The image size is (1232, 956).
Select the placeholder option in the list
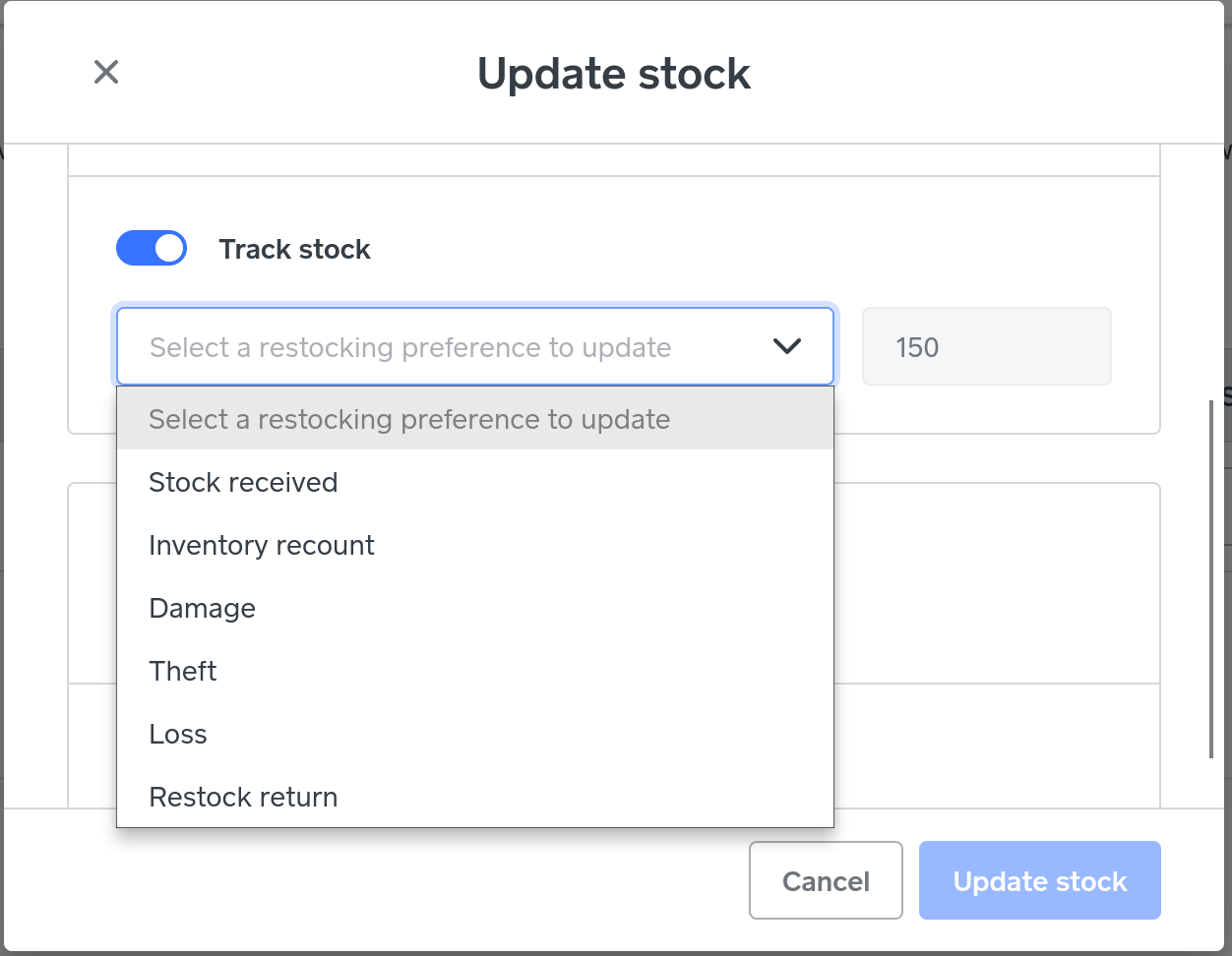coord(409,419)
